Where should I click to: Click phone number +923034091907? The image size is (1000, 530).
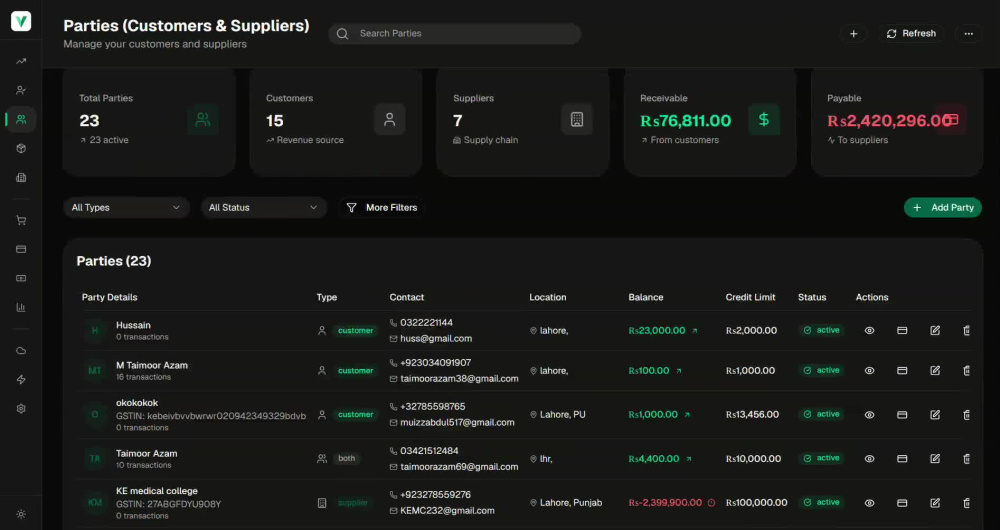[436, 363]
